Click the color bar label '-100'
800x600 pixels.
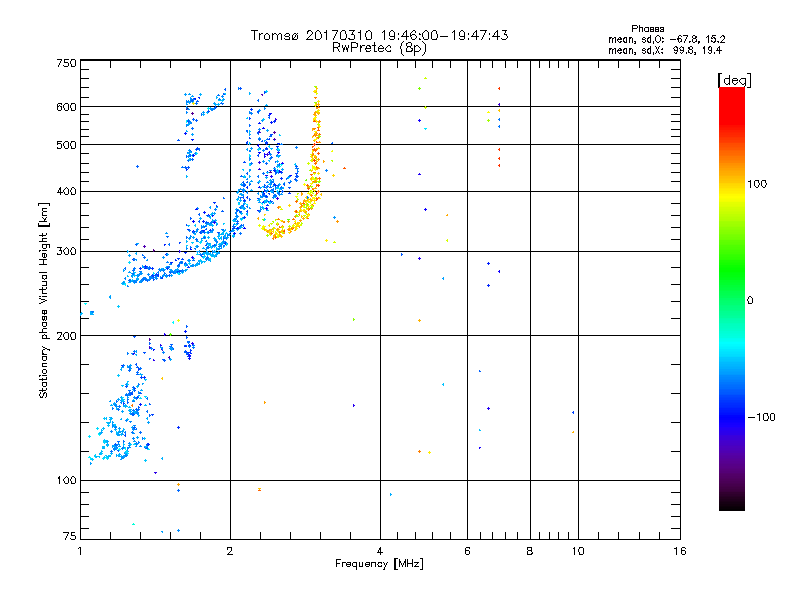762,417
